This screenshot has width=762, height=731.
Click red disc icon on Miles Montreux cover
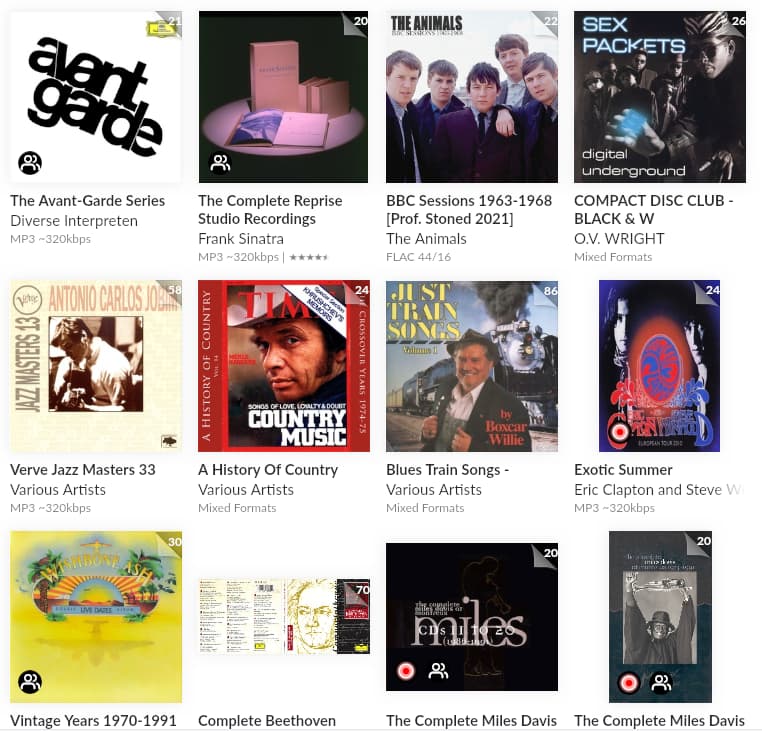tap(406, 671)
